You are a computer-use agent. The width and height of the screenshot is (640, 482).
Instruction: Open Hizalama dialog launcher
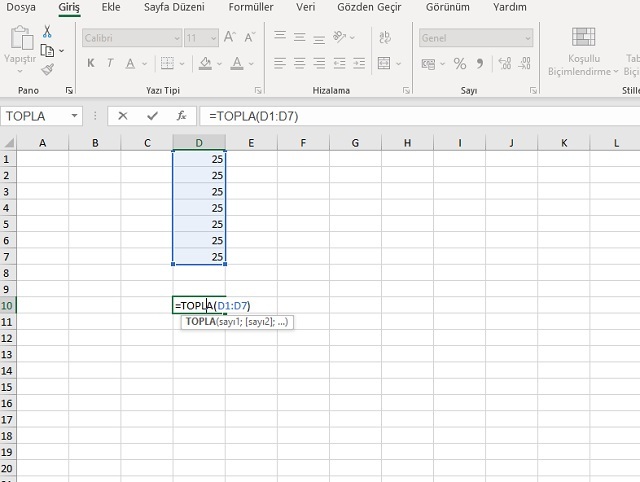(406, 91)
